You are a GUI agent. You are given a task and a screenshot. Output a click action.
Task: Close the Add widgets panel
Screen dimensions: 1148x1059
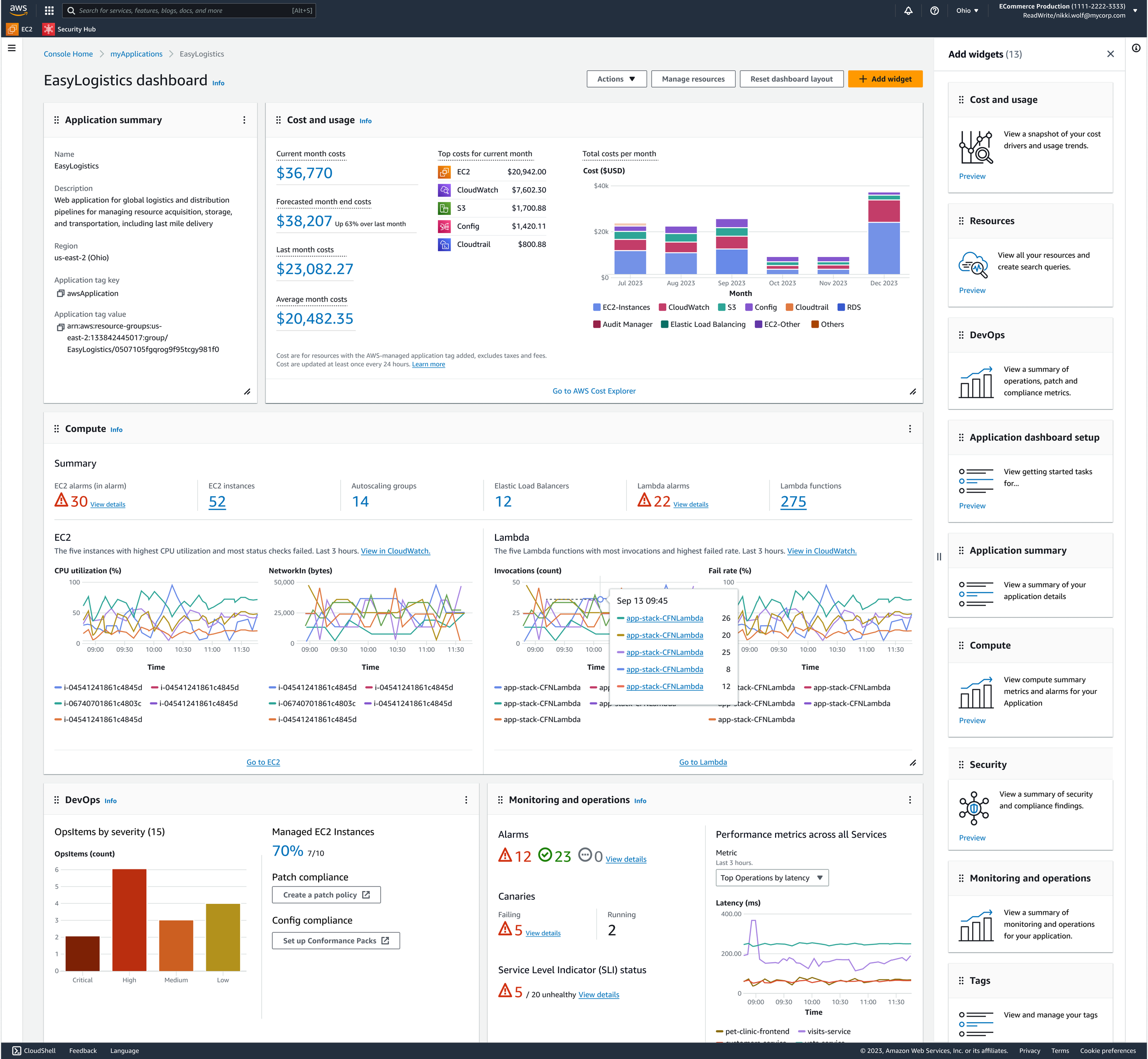coord(1110,54)
